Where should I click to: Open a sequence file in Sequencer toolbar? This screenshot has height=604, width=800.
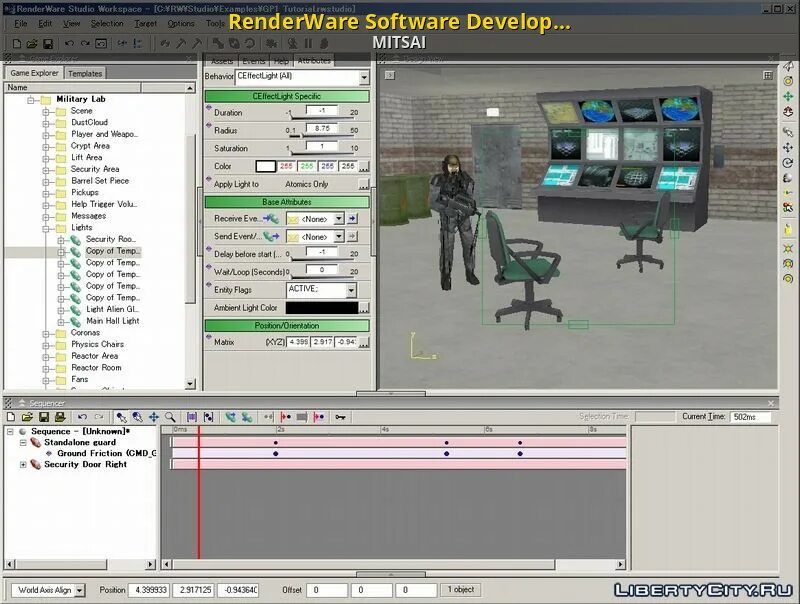click(x=27, y=417)
